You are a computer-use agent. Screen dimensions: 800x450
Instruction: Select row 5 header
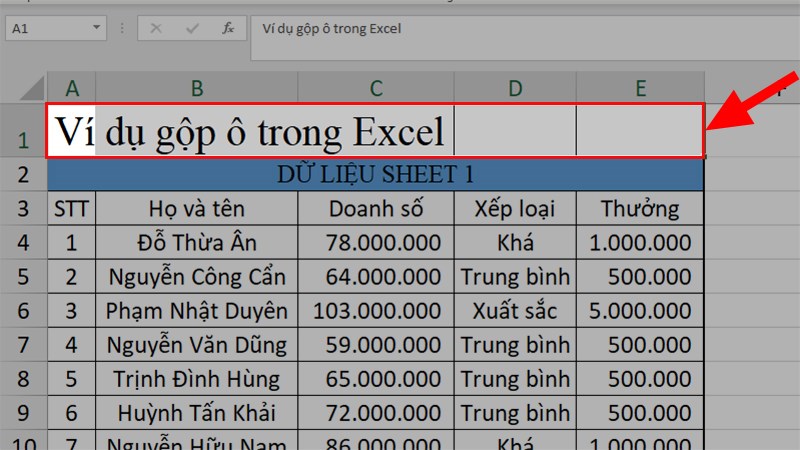point(23,277)
